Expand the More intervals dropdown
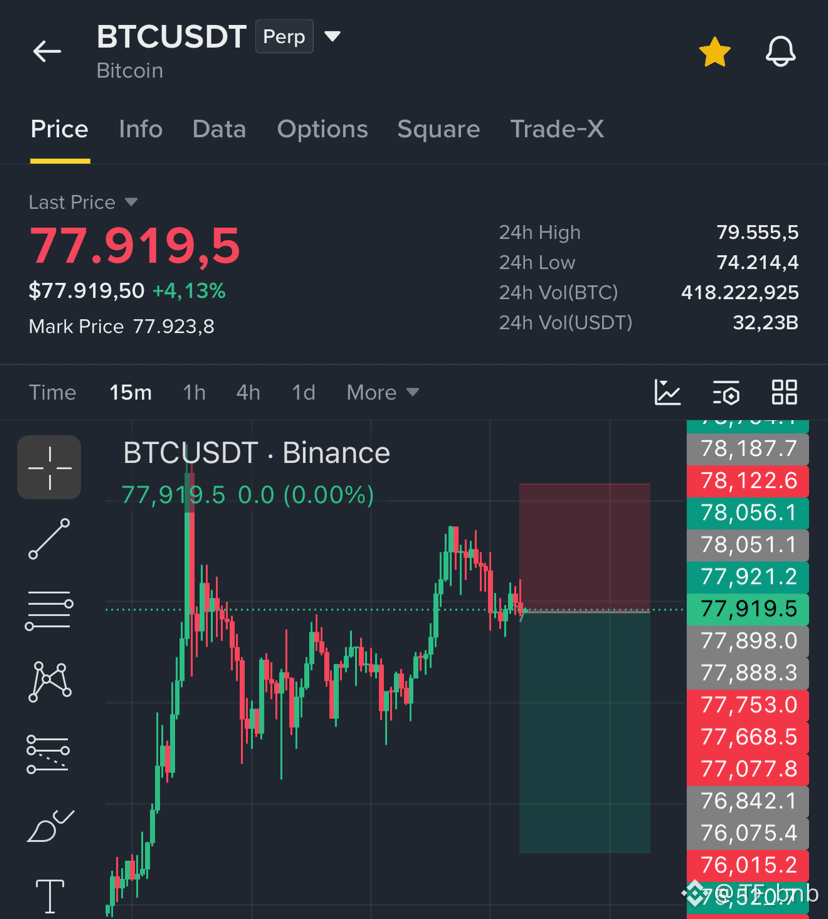The width and height of the screenshot is (828, 919). (383, 392)
